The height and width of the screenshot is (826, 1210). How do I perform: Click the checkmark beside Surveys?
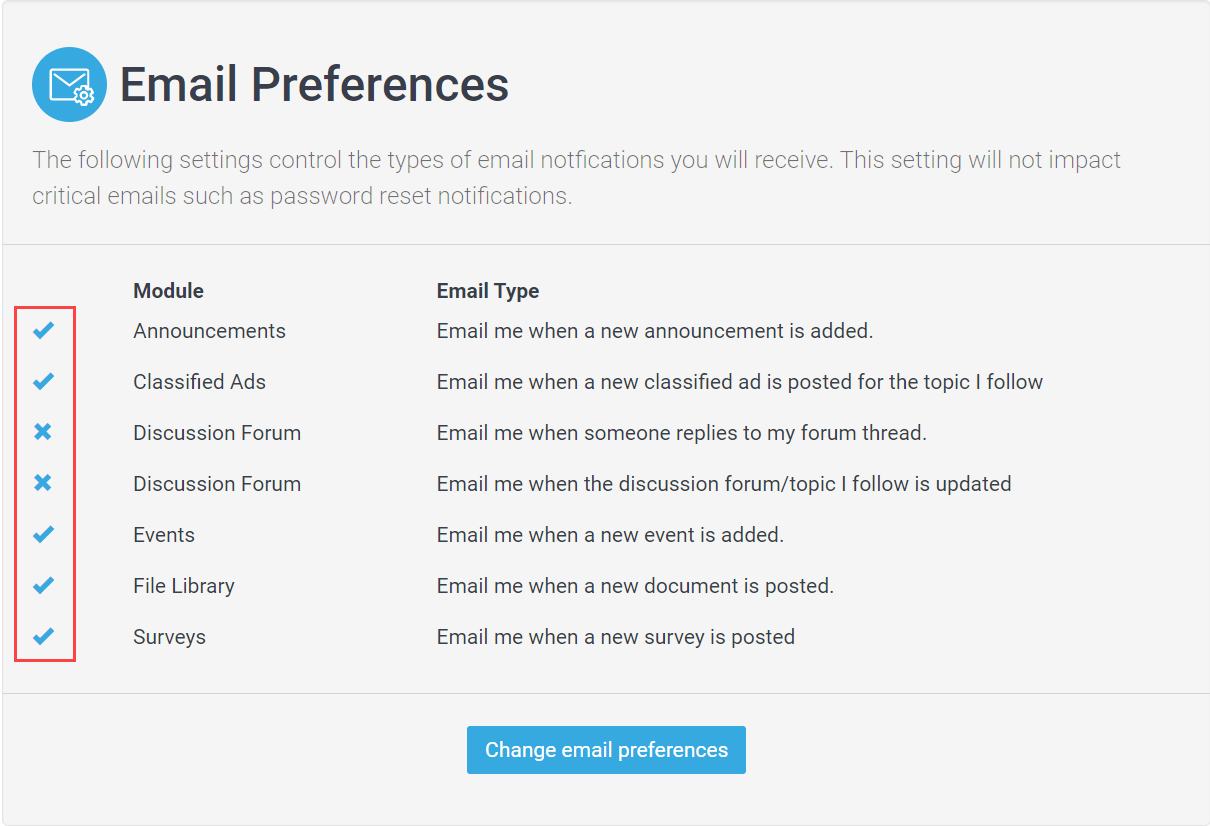[x=43, y=636]
